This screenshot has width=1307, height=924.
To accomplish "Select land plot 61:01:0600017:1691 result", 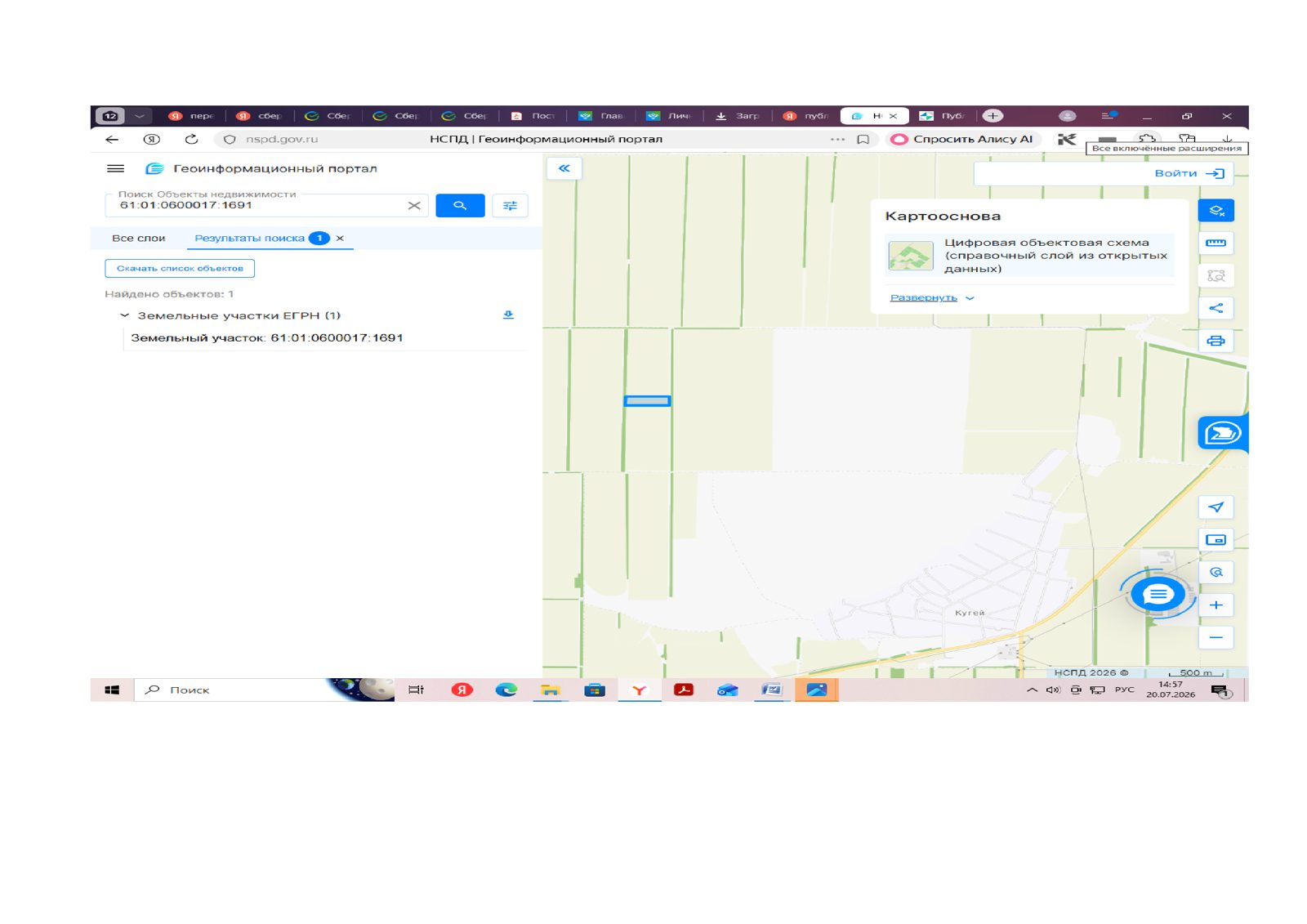I will (x=267, y=338).
